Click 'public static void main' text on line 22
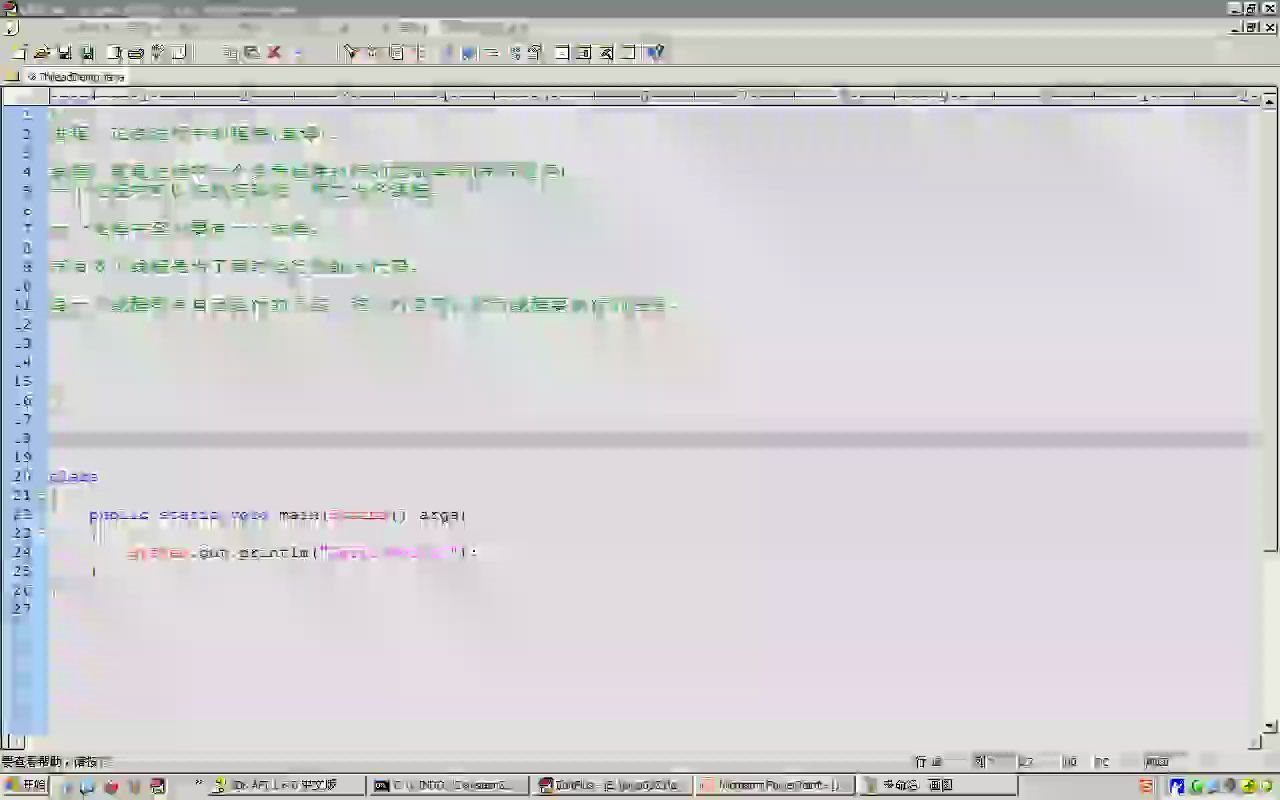This screenshot has height=800, width=1280. [203, 516]
